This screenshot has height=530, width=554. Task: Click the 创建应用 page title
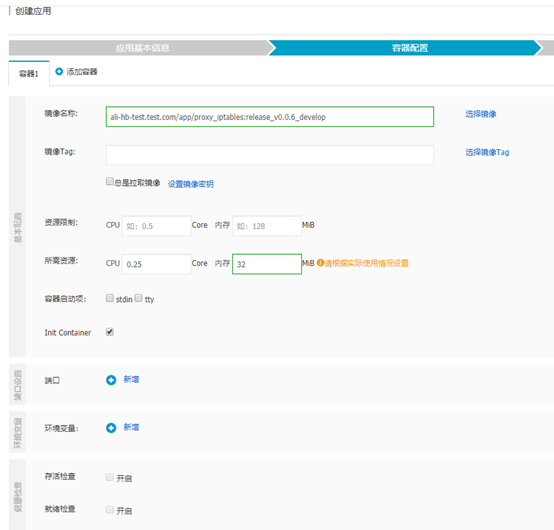(x=33, y=11)
